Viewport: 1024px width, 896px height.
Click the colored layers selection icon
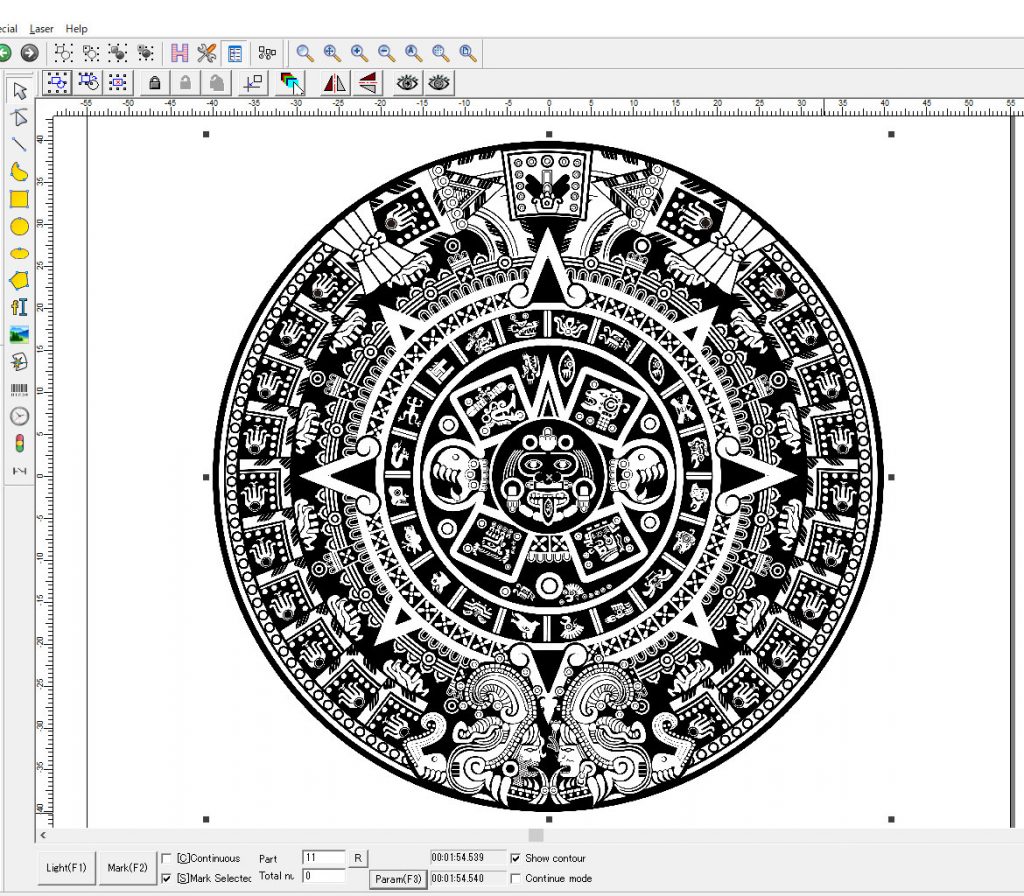(291, 83)
